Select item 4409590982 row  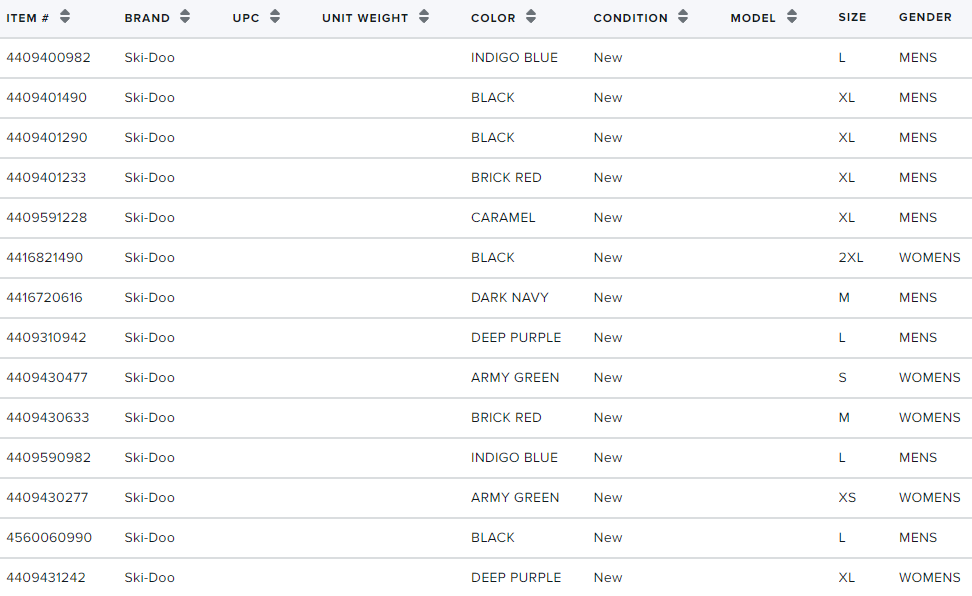[x=486, y=458]
